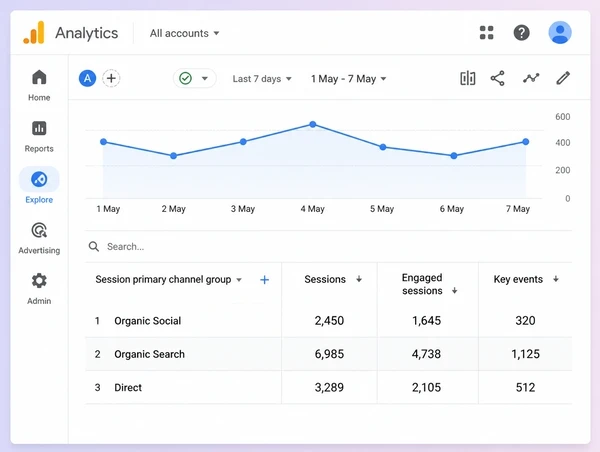Sort by Key events column arrow
600x452 pixels.
pos(556,279)
